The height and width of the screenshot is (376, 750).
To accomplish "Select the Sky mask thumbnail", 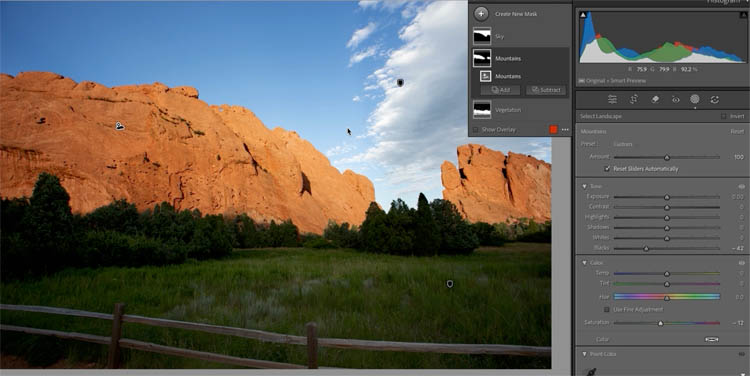I will (482, 36).
